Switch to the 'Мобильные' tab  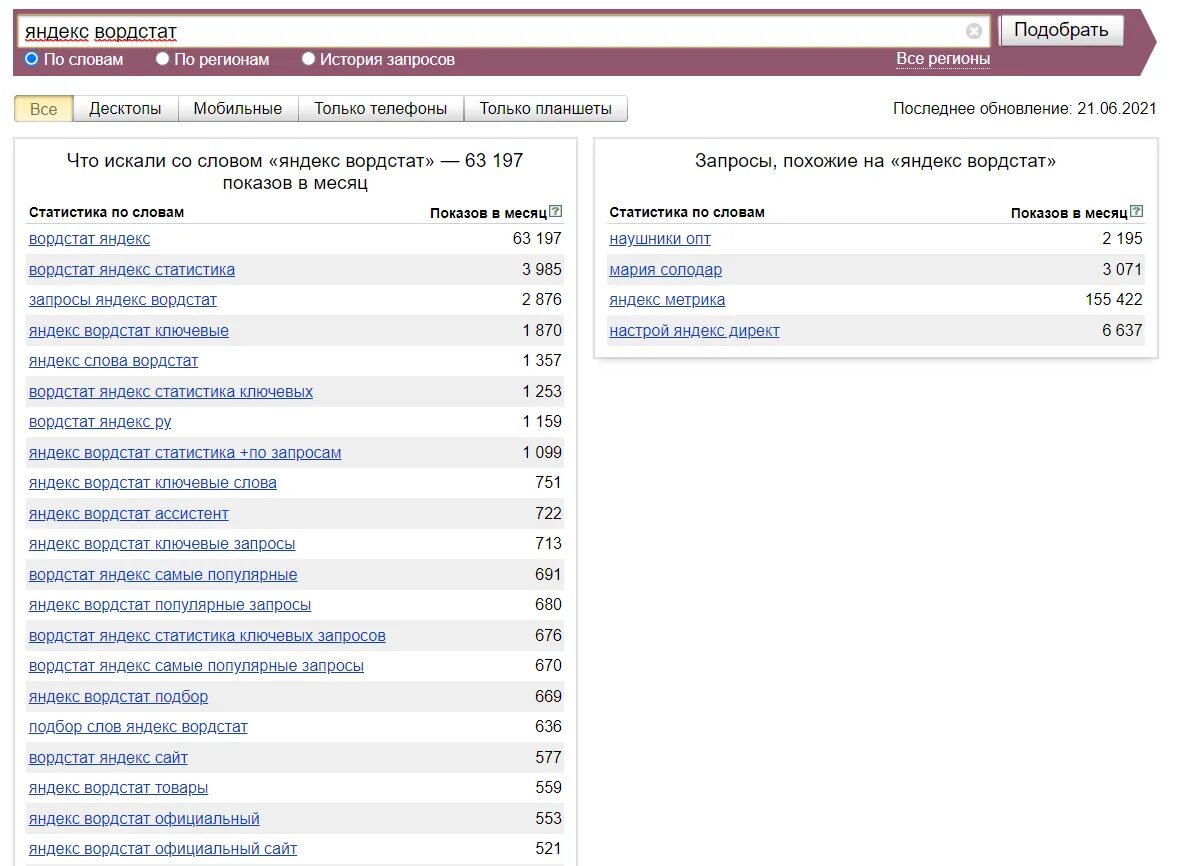tap(238, 109)
